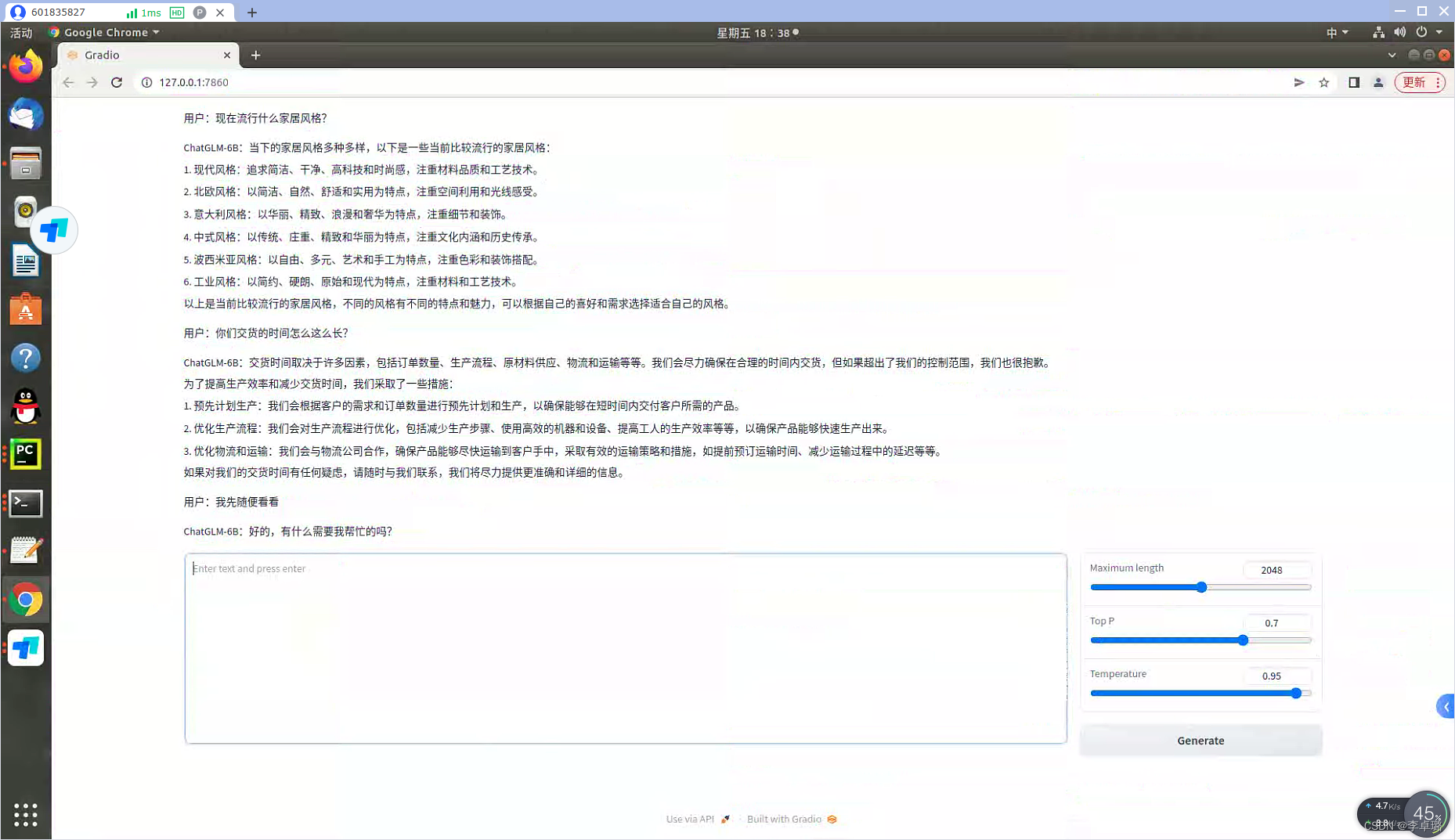1455x840 pixels.
Task: Open Ubuntu Software store icon
Action: pyautogui.click(x=26, y=309)
